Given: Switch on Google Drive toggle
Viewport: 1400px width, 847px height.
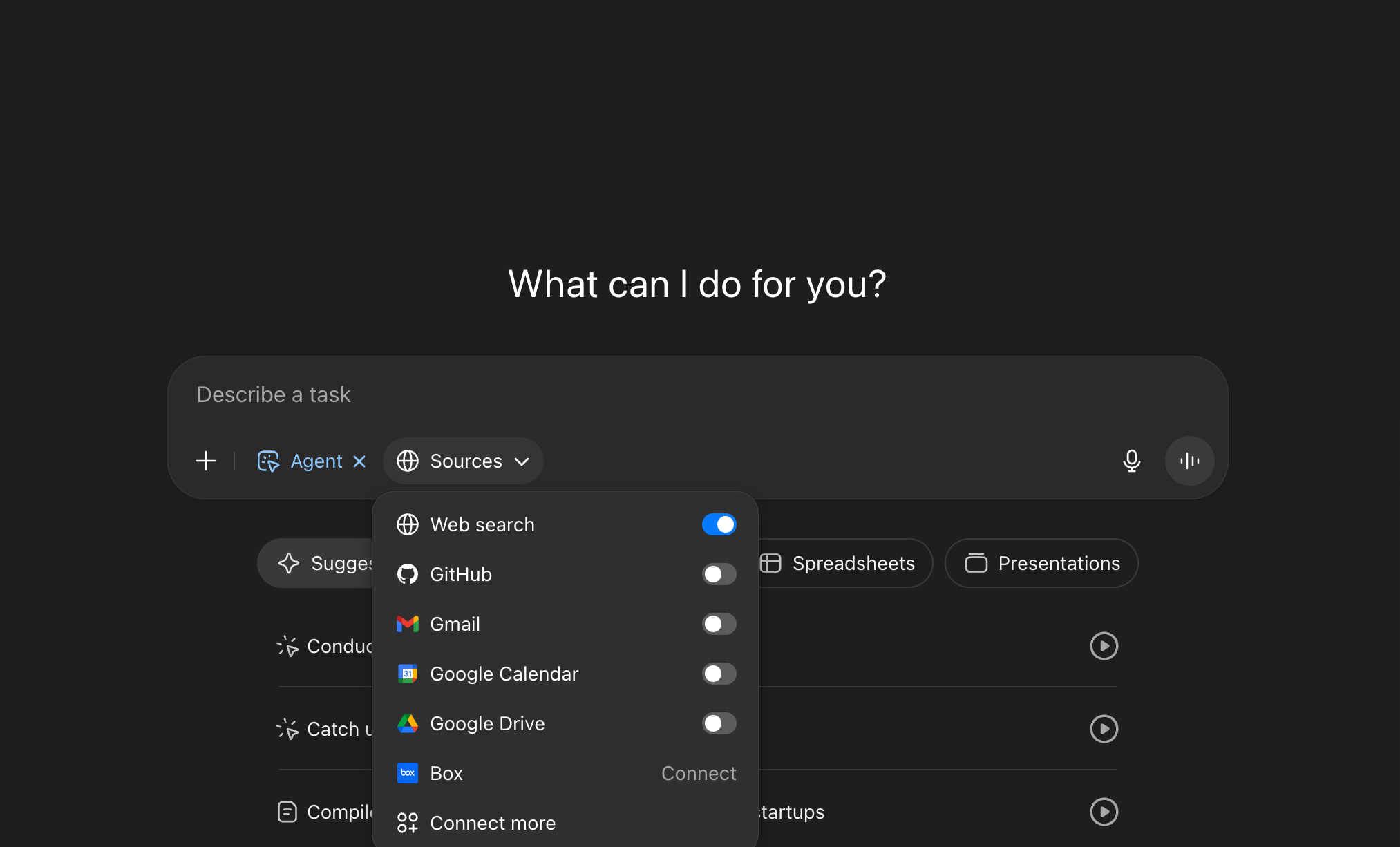Looking at the screenshot, I should 719,723.
